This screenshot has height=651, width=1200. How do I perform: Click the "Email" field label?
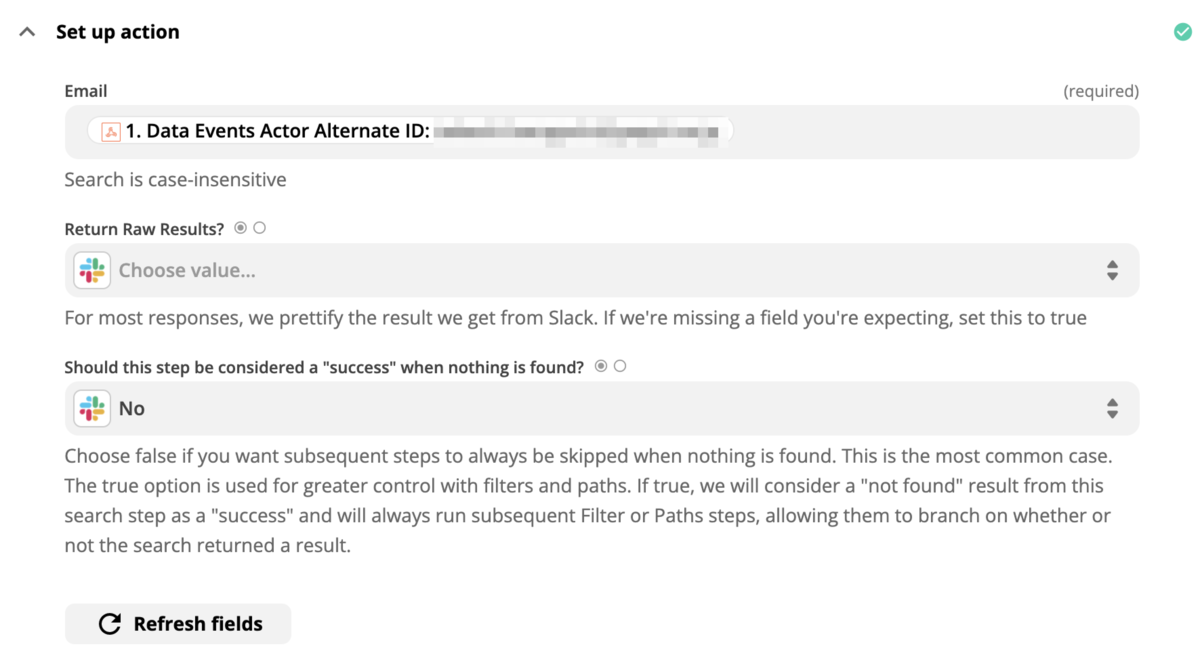(x=86, y=91)
